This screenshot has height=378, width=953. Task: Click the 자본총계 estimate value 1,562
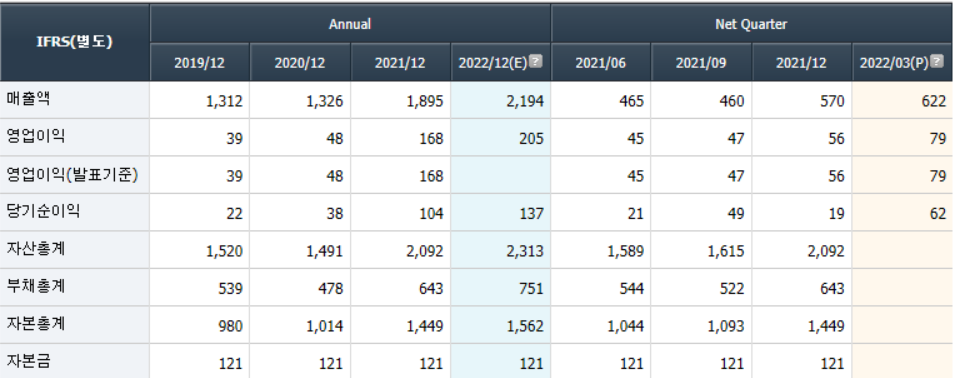pyautogui.click(x=525, y=326)
